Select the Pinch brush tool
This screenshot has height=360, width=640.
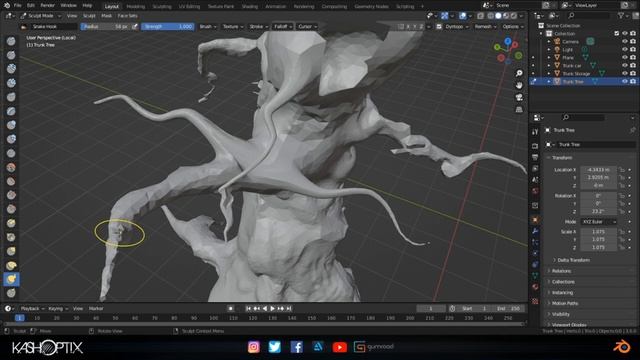pos(11,237)
